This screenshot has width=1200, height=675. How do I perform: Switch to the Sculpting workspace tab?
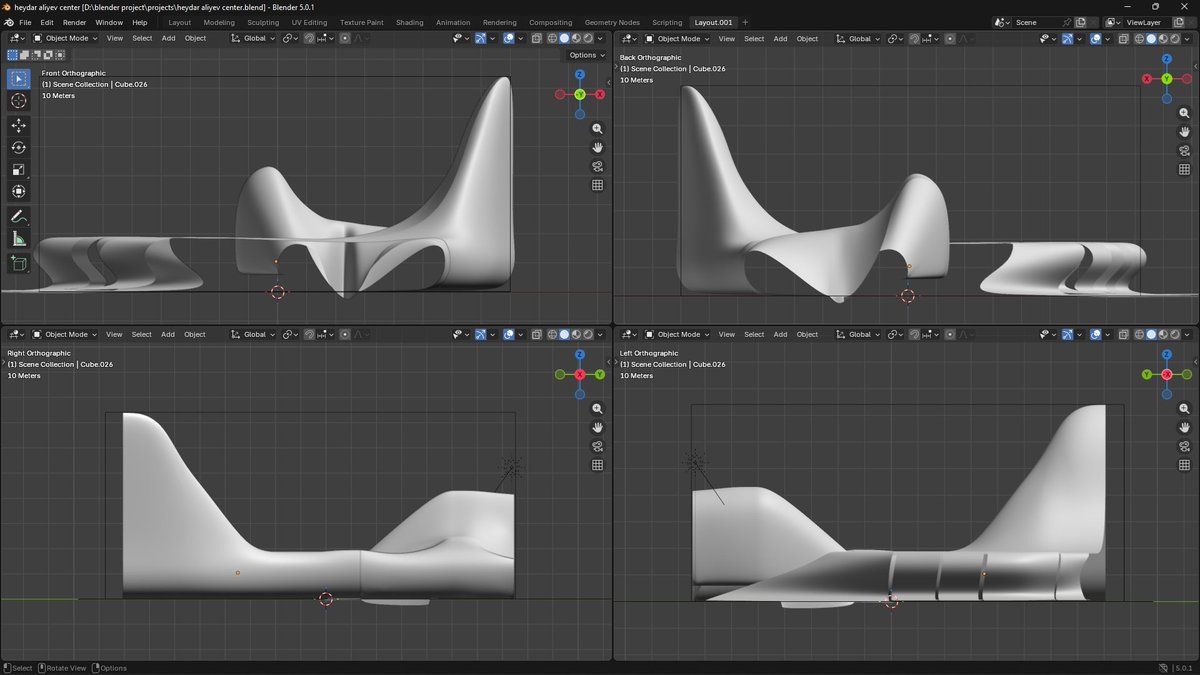[263, 22]
